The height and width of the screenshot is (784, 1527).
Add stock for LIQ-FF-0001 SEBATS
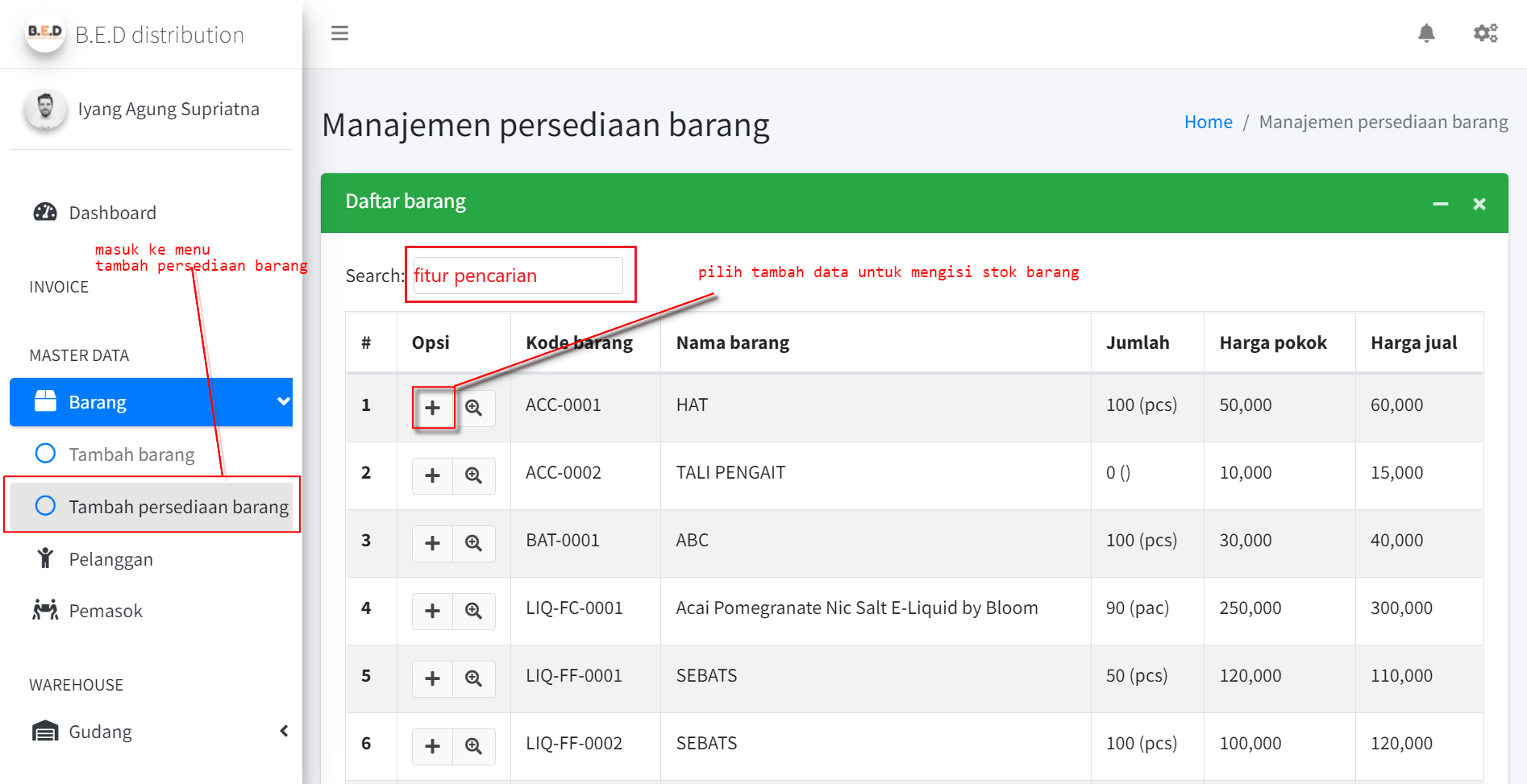433,678
